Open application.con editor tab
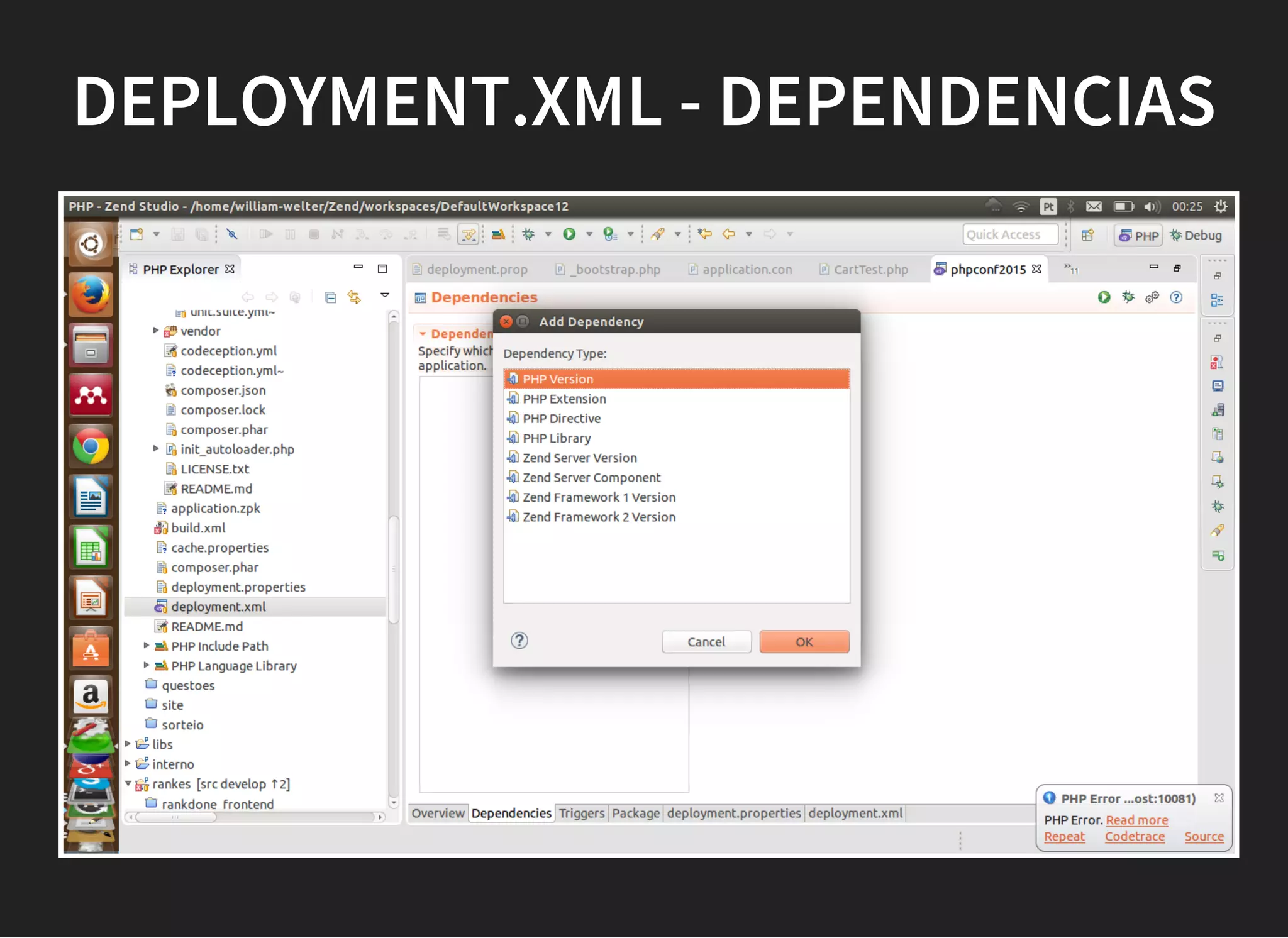 click(740, 270)
